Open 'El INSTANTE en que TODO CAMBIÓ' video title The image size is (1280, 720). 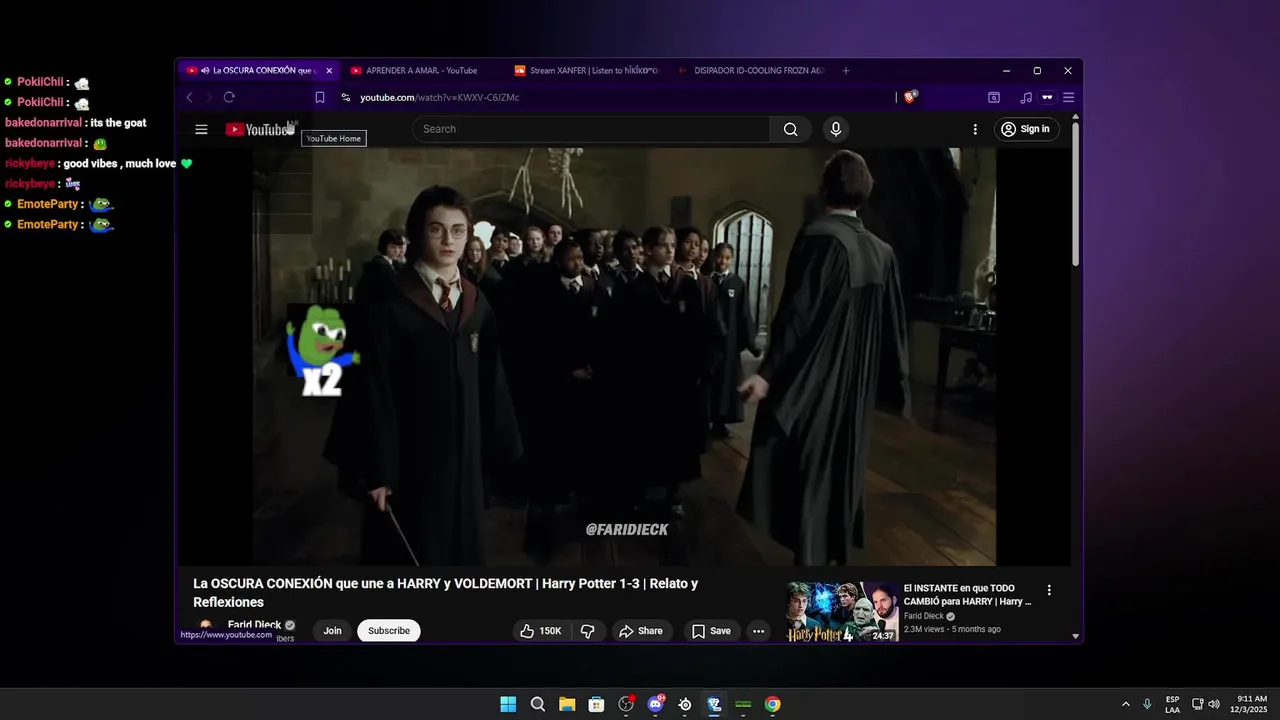pos(968,595)
